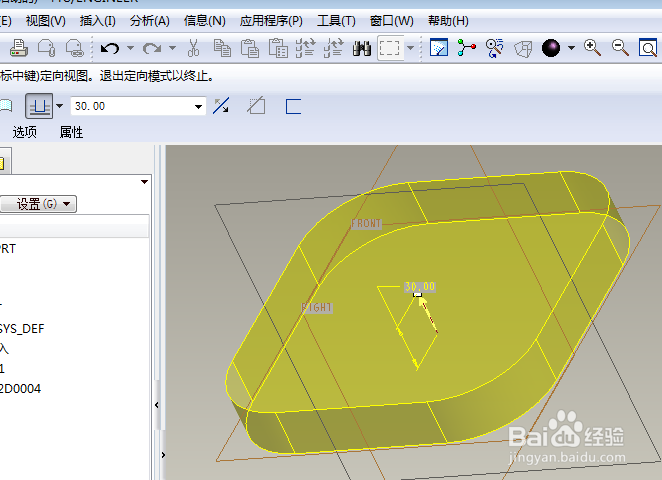The height and width of the screenshot is (480, 662).
Task: Open the 工具(T) menu
Action: 336,21
